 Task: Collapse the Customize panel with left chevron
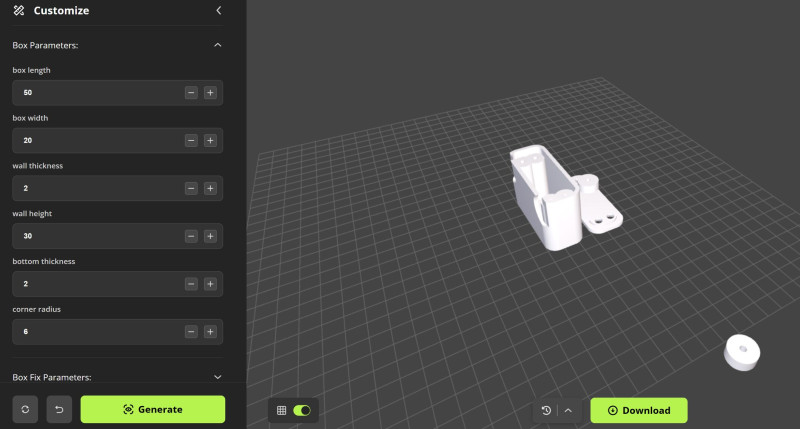click(219, 10)
